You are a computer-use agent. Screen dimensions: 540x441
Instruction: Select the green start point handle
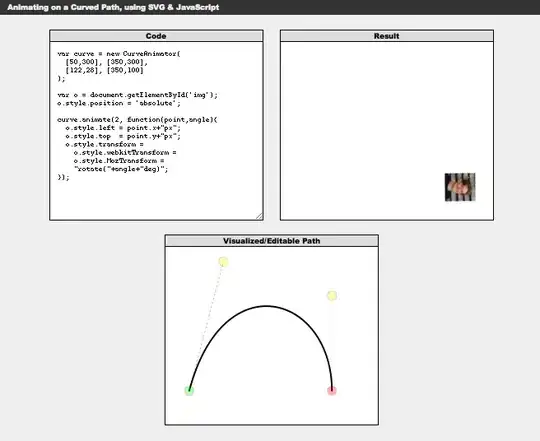(189, 391)
